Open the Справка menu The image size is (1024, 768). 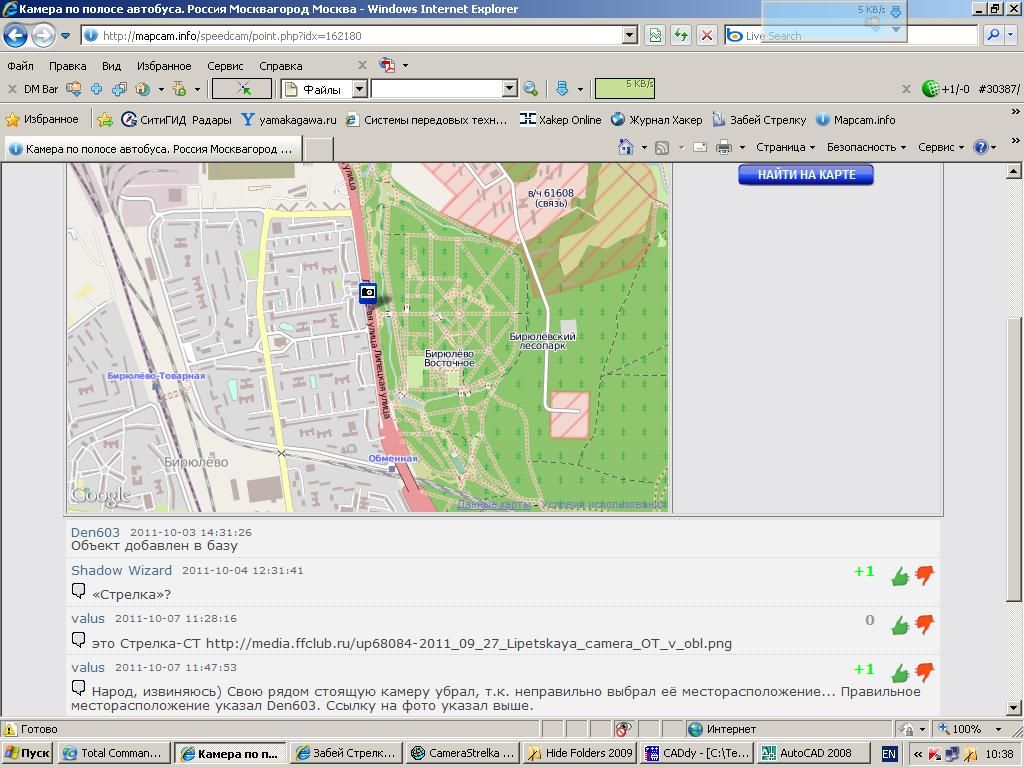point(281,66)
